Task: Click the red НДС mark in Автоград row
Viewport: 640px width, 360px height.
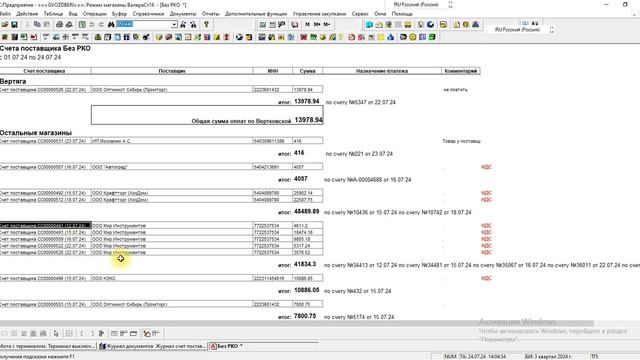Action: click(486, 167)
